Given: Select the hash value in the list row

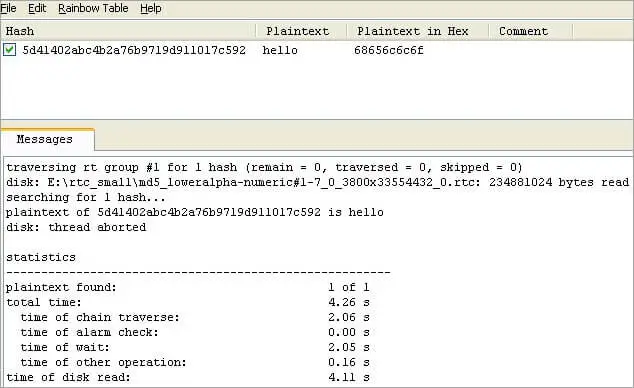Looking at the screenshot, I should (x=134, y=50).
